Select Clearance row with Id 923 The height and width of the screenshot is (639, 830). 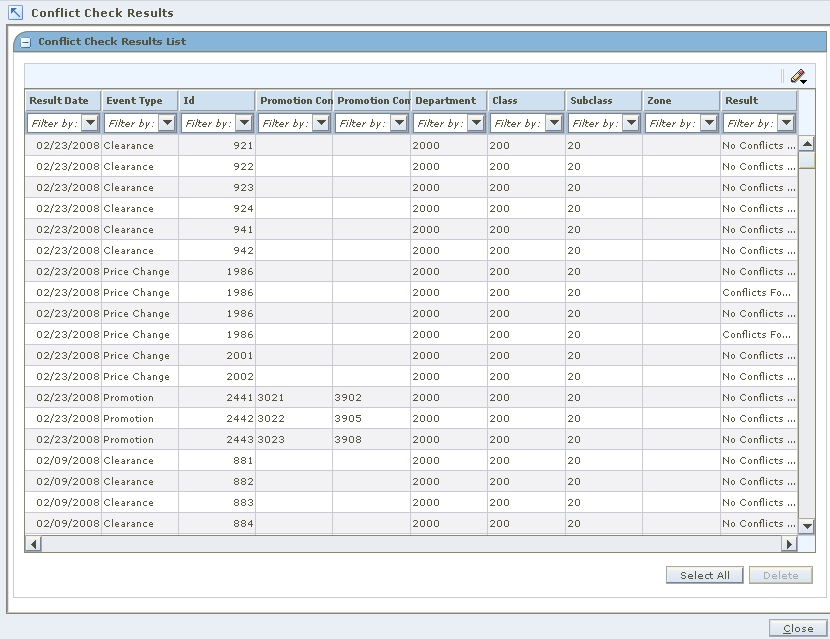point(411,187)
